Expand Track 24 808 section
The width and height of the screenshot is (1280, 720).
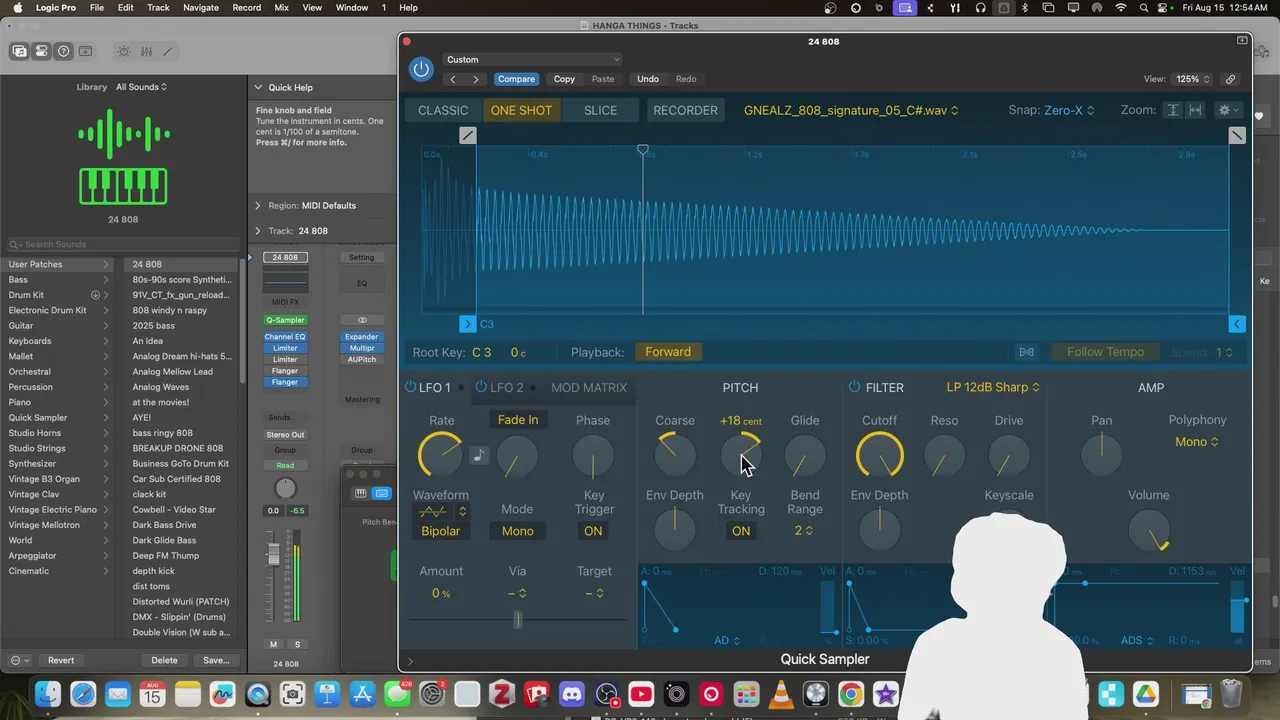[x=258, y=231]
